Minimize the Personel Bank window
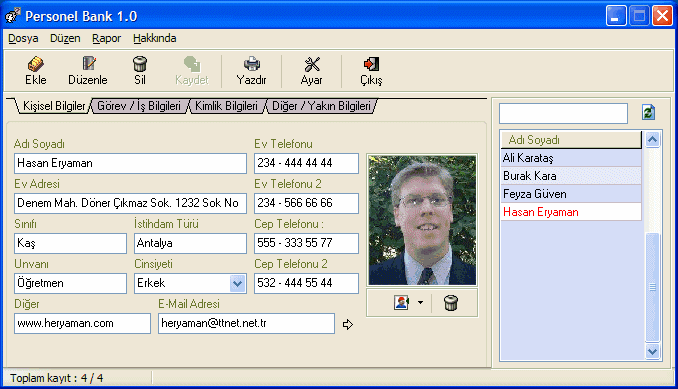The image size is (678, 389). coord(616,16)
